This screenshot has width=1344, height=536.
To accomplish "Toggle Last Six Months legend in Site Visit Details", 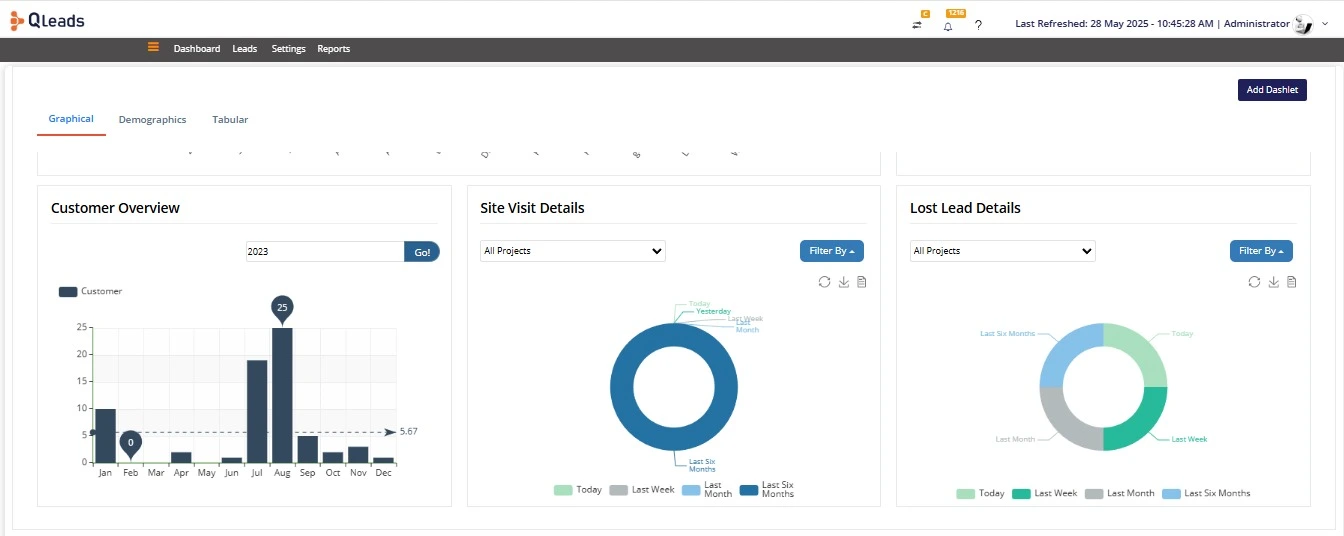I will pyautogui.click(x=767, y=490).
